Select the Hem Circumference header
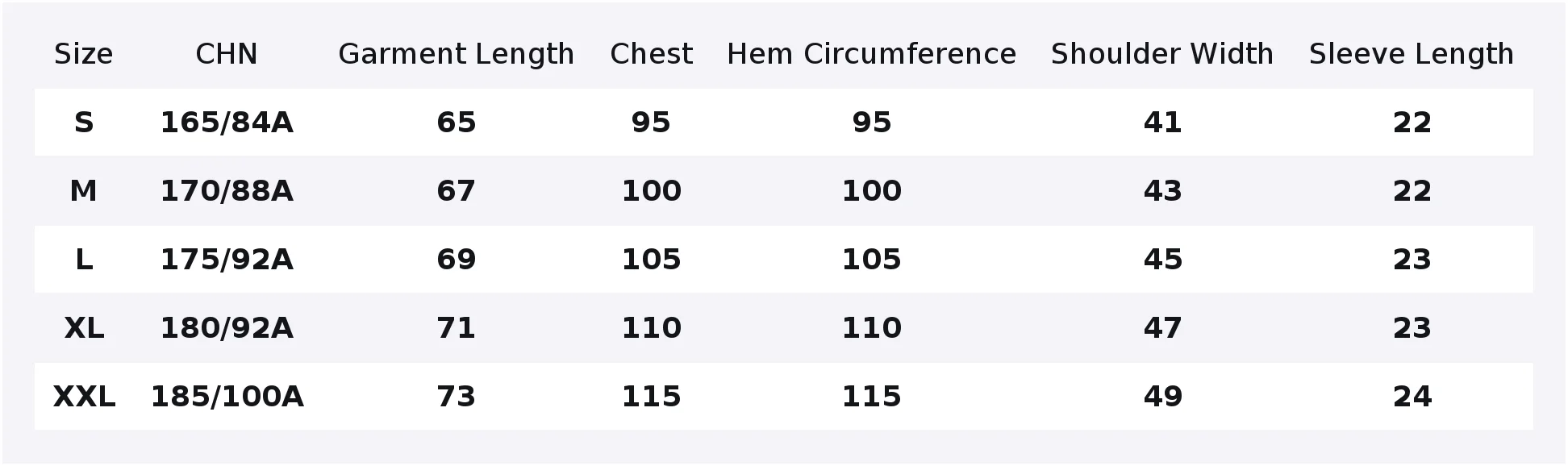 [x=872, y=54]
